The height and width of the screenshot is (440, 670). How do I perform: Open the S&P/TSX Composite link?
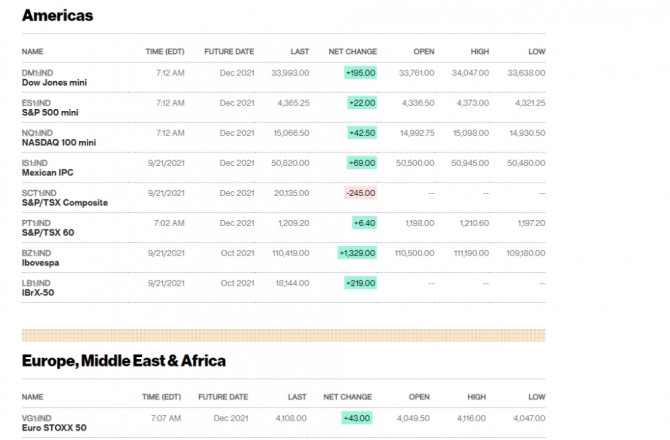[64, 202]
